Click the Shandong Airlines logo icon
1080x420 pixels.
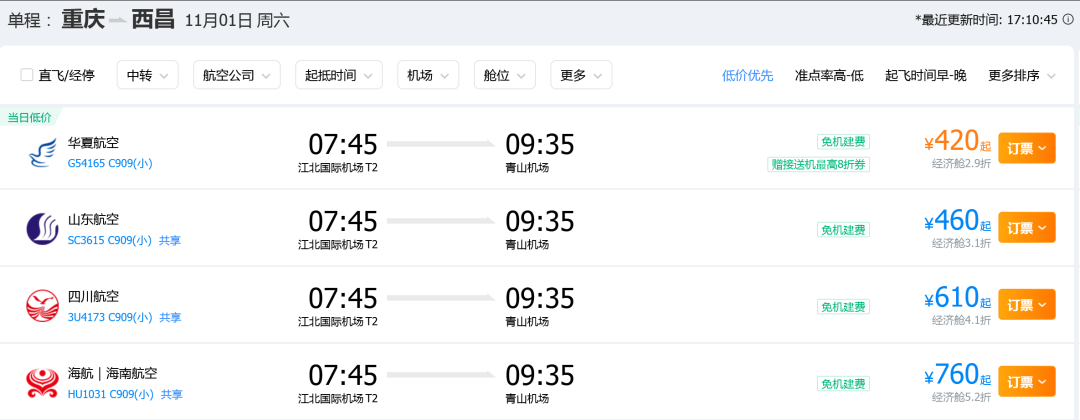(42, 229)
